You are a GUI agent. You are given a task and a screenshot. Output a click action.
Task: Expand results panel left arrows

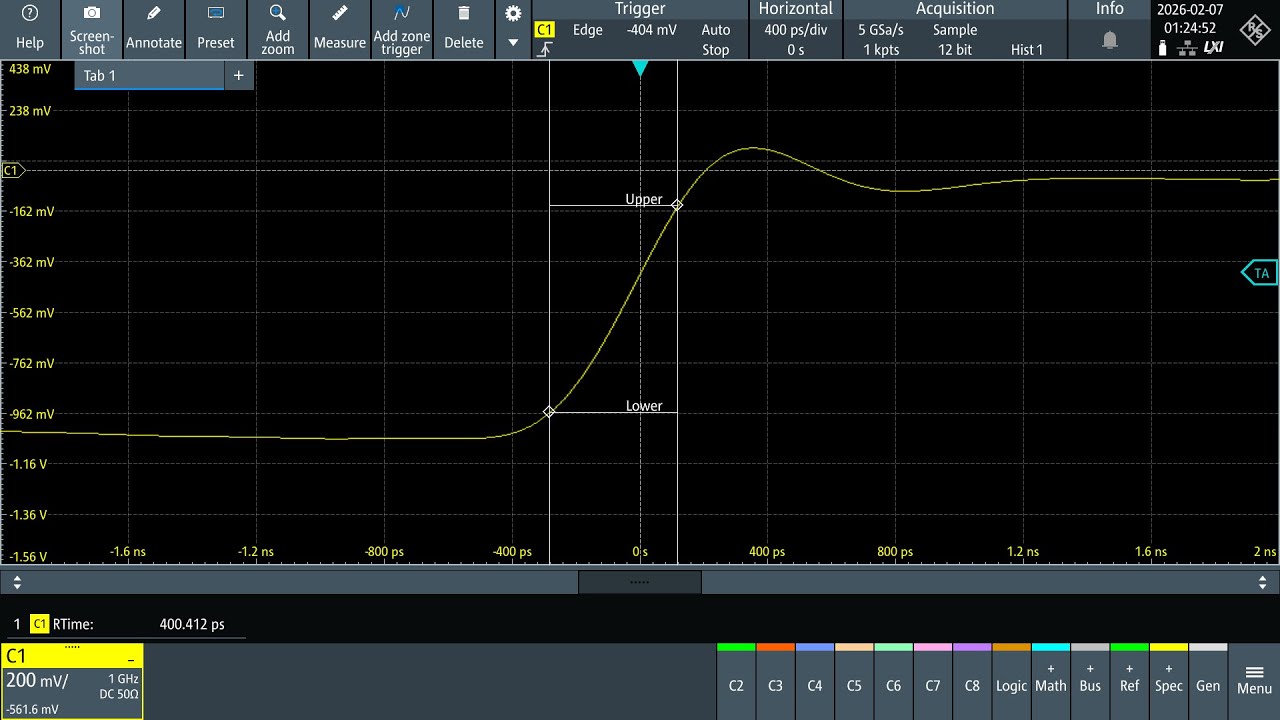coord(16,581)
